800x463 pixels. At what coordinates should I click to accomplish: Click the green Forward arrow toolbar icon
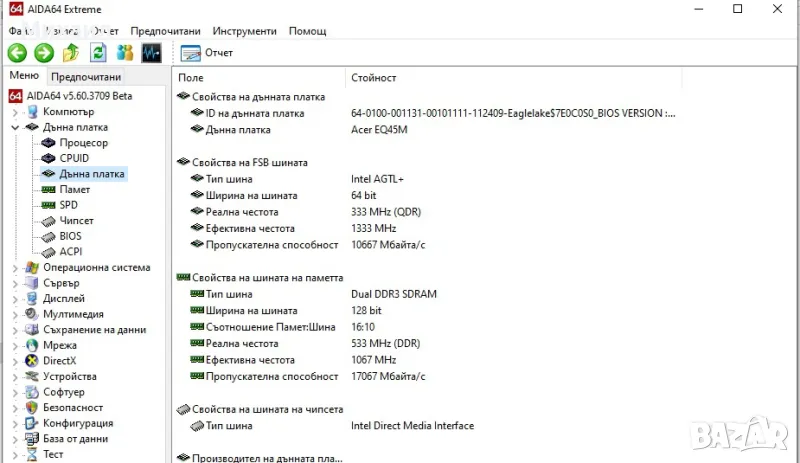(44, 53)
